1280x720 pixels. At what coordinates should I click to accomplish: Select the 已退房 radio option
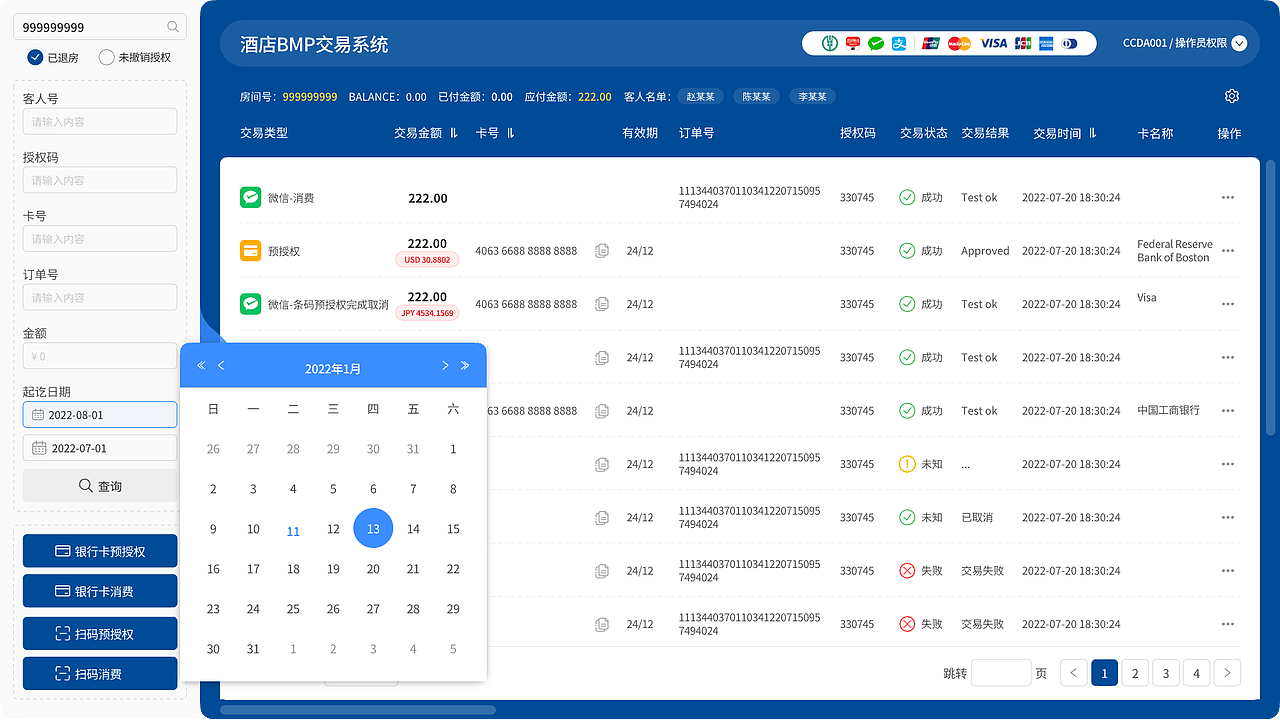coord(36,58)
